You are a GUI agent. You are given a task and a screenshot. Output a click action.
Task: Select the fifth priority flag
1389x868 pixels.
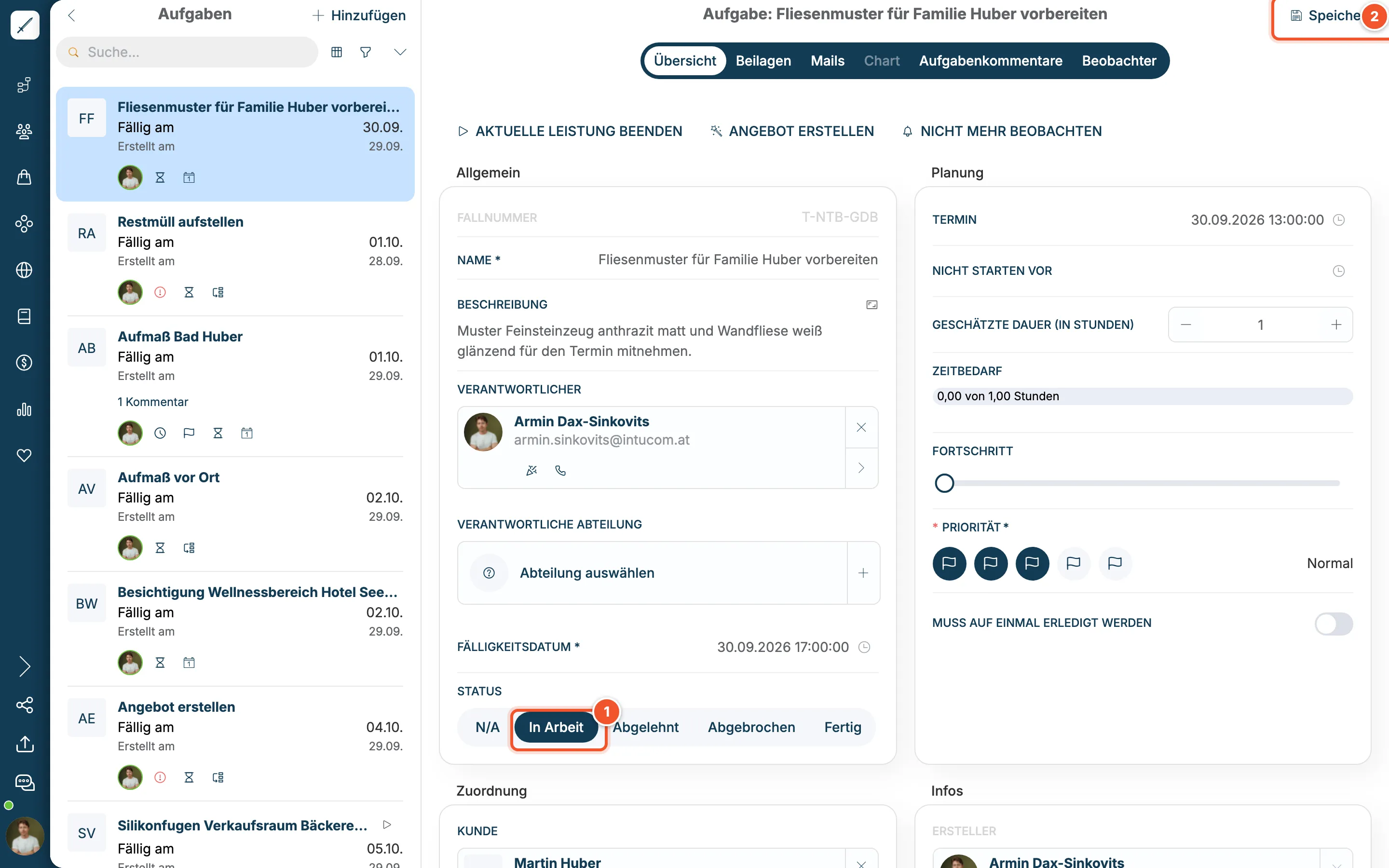click(x=1115, y=563)
